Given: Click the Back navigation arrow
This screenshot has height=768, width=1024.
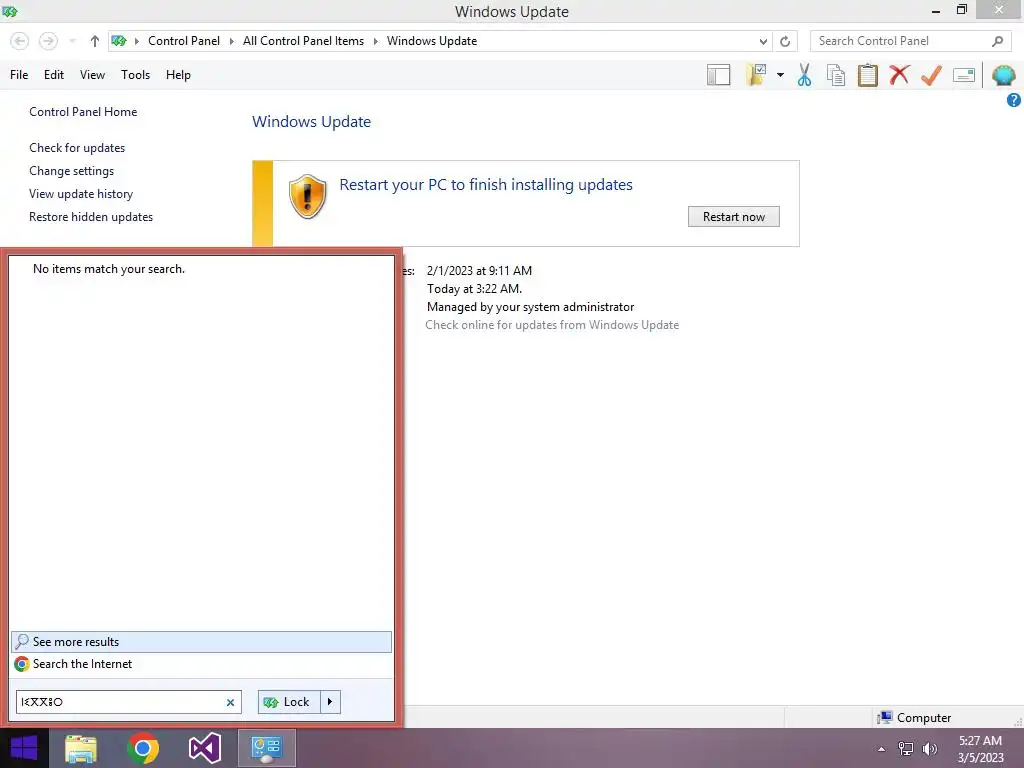Looking at the screenshot, I should (20, 41).
